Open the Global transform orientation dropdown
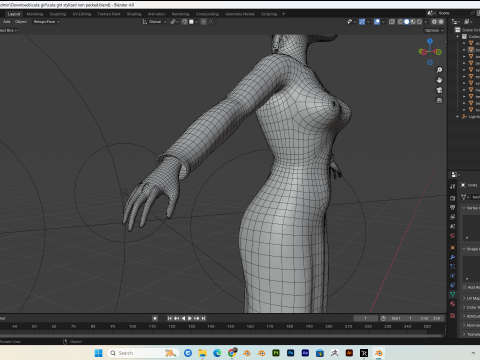 coord(154,22)
